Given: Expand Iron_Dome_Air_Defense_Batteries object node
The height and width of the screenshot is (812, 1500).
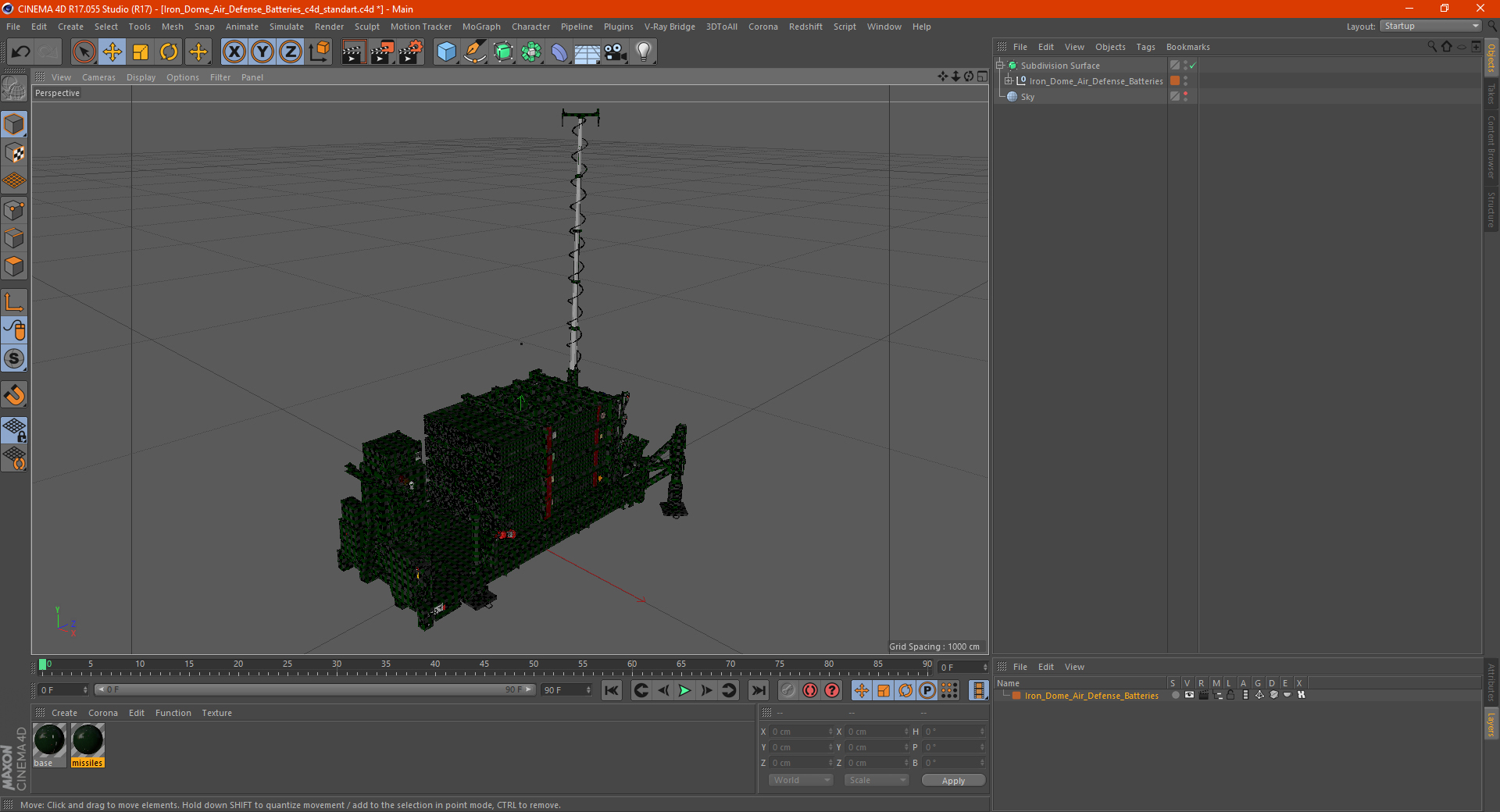Looking at the screenshot, I should (1008, 80).
